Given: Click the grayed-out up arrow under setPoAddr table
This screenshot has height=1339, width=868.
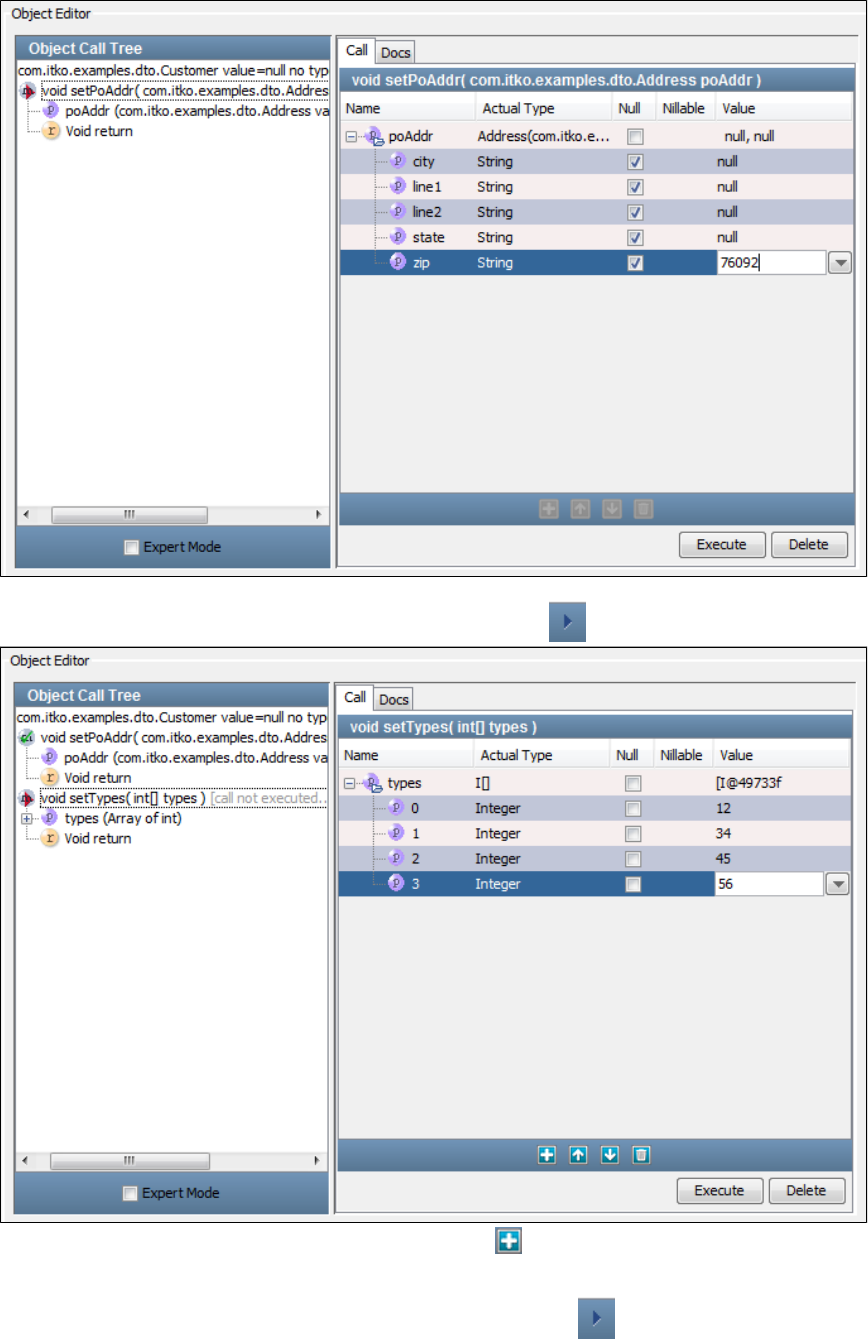Looking at the screenshot, I should click(x=580, y=509).
